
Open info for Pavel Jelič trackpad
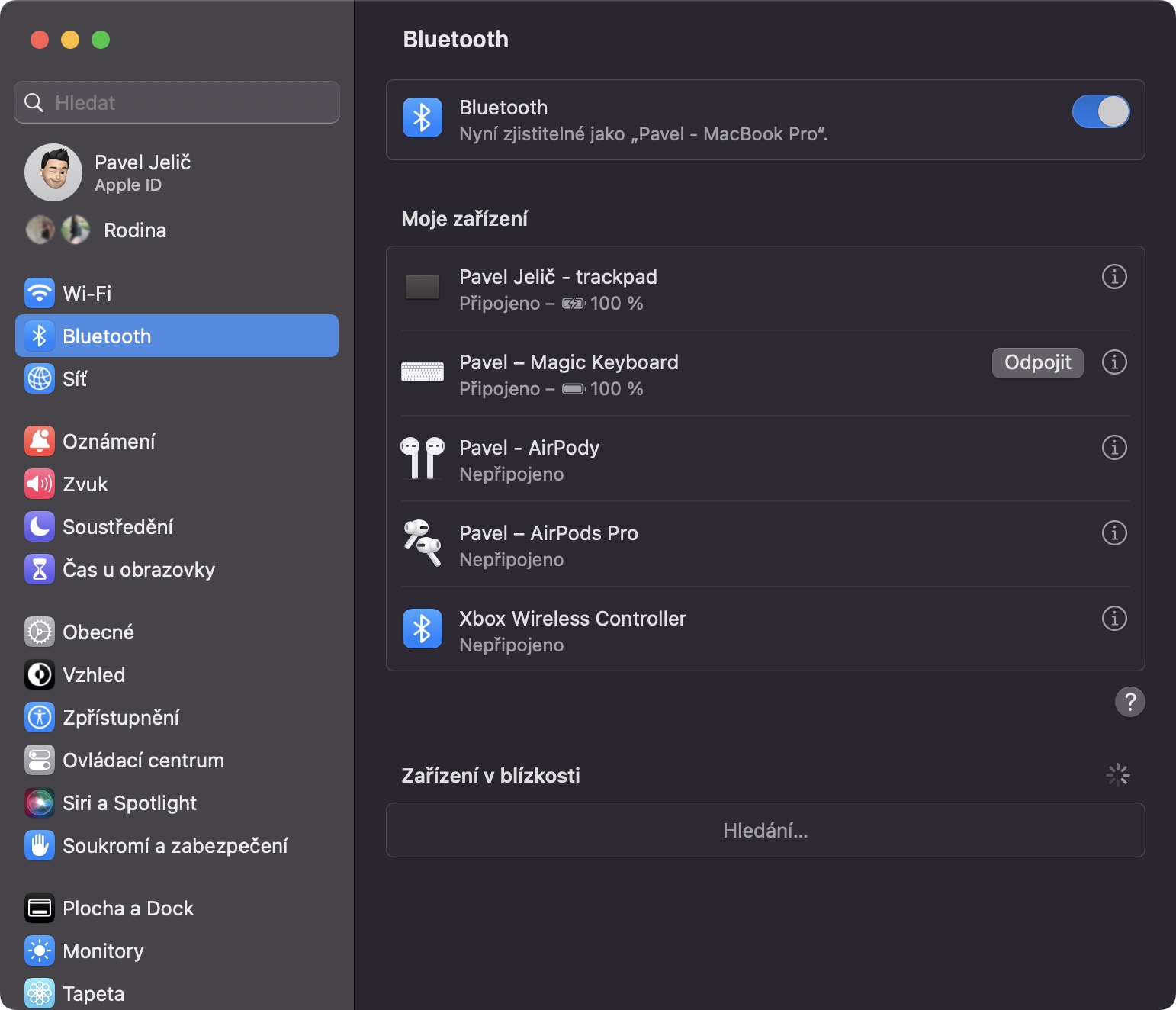(x=1113, y=277)
